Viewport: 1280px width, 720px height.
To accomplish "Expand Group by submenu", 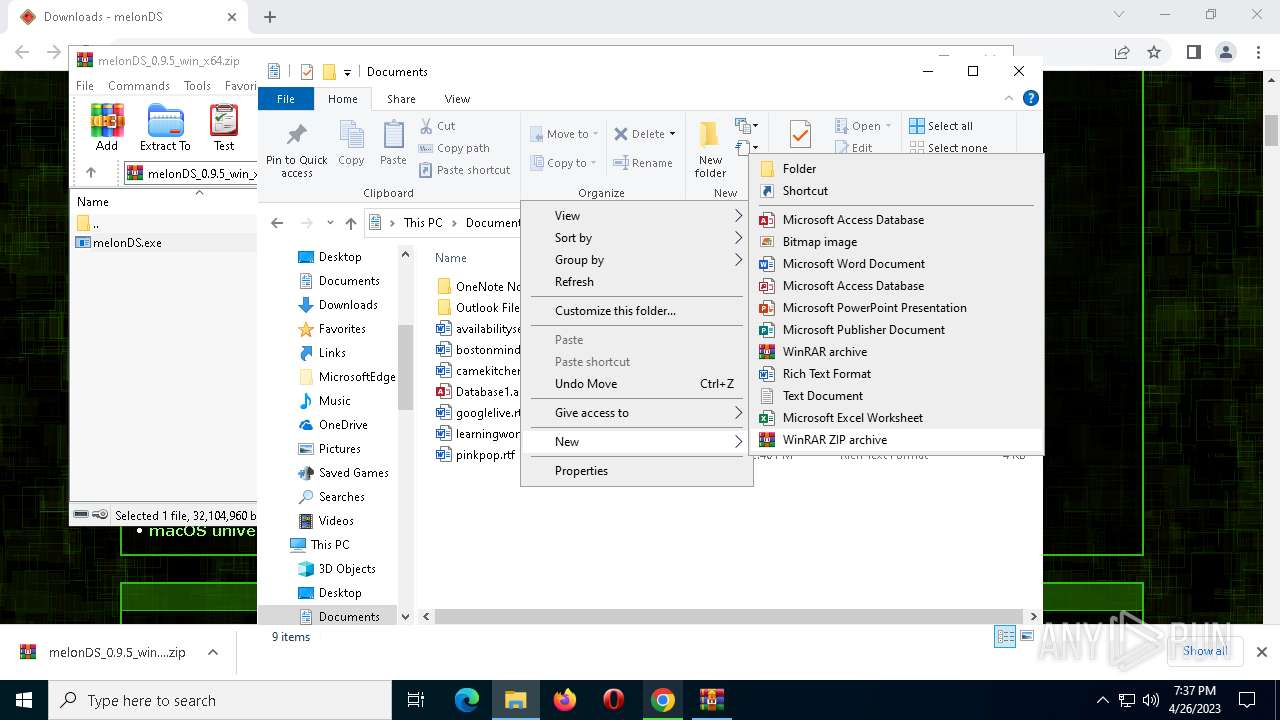I will (x=637, y=260).
